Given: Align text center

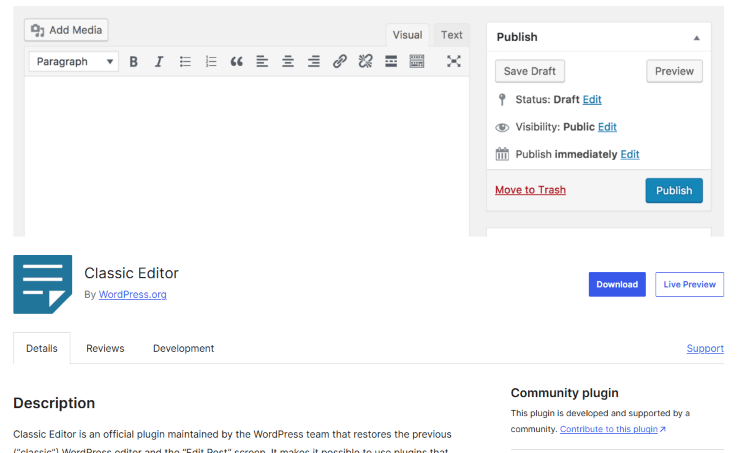Looking at the screenshot, I should click(288, 62).
